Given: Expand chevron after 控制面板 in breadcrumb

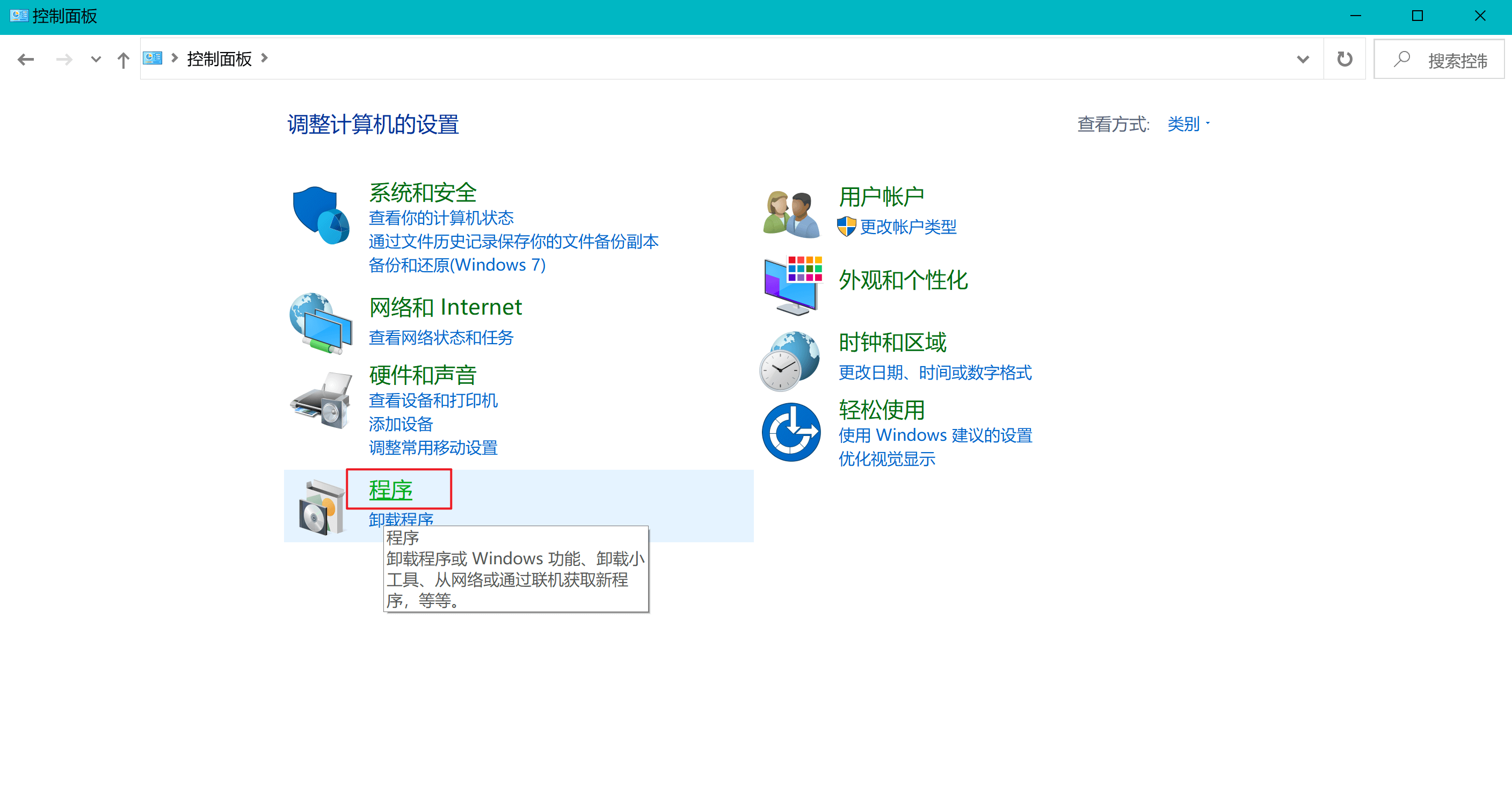Looking at the screenshot, I should pyautogui.click(x=265, y=58).
